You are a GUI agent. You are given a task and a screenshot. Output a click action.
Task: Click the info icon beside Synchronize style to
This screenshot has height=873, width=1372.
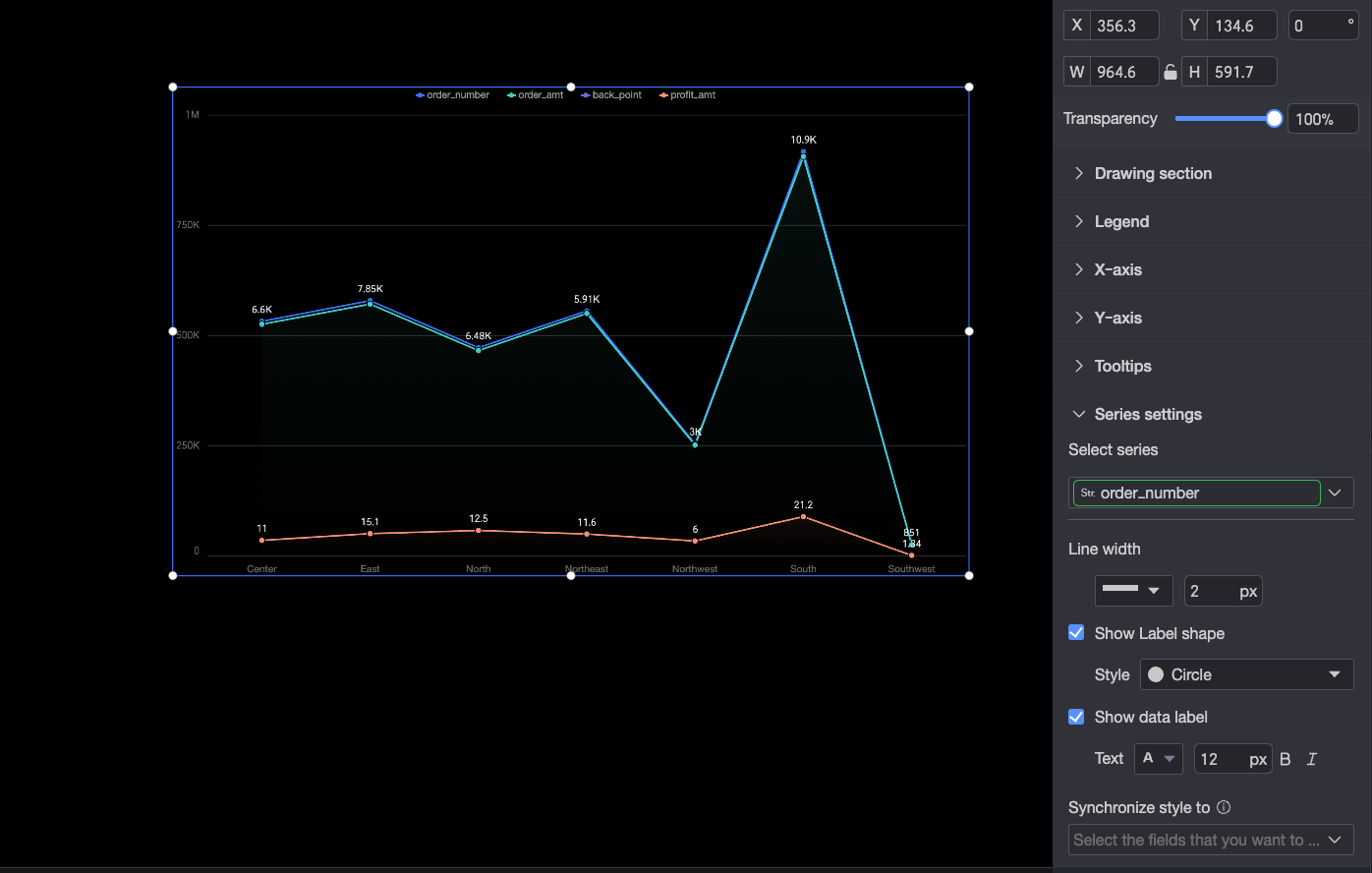[1224, 807]
